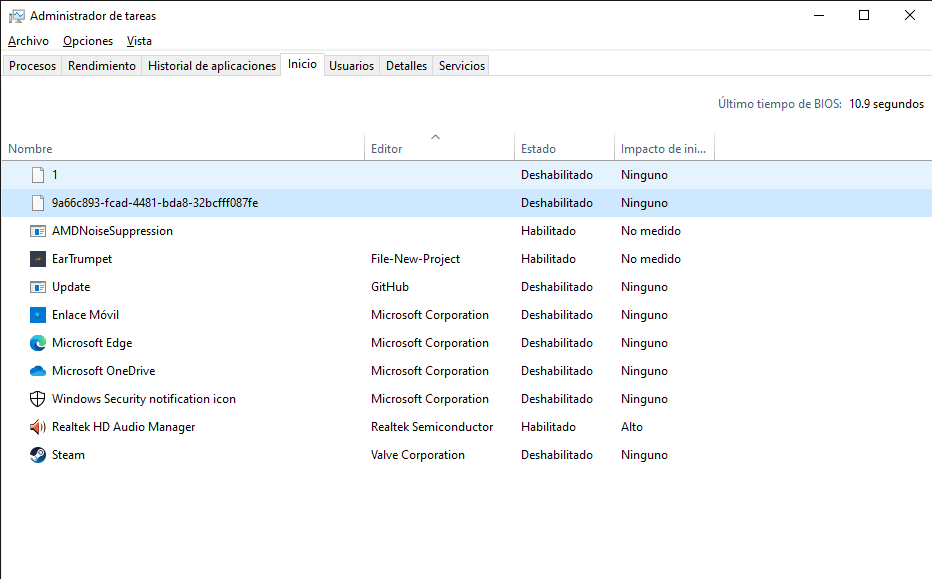This screenshot has width=932, height=579.
Task: Click the Enlace Móvil blue icon
Action: click(x=37, y=314)
